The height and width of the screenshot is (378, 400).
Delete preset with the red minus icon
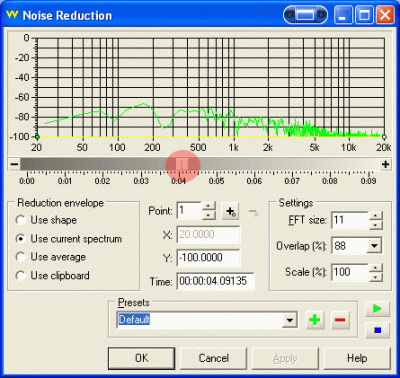coord(340,320)
